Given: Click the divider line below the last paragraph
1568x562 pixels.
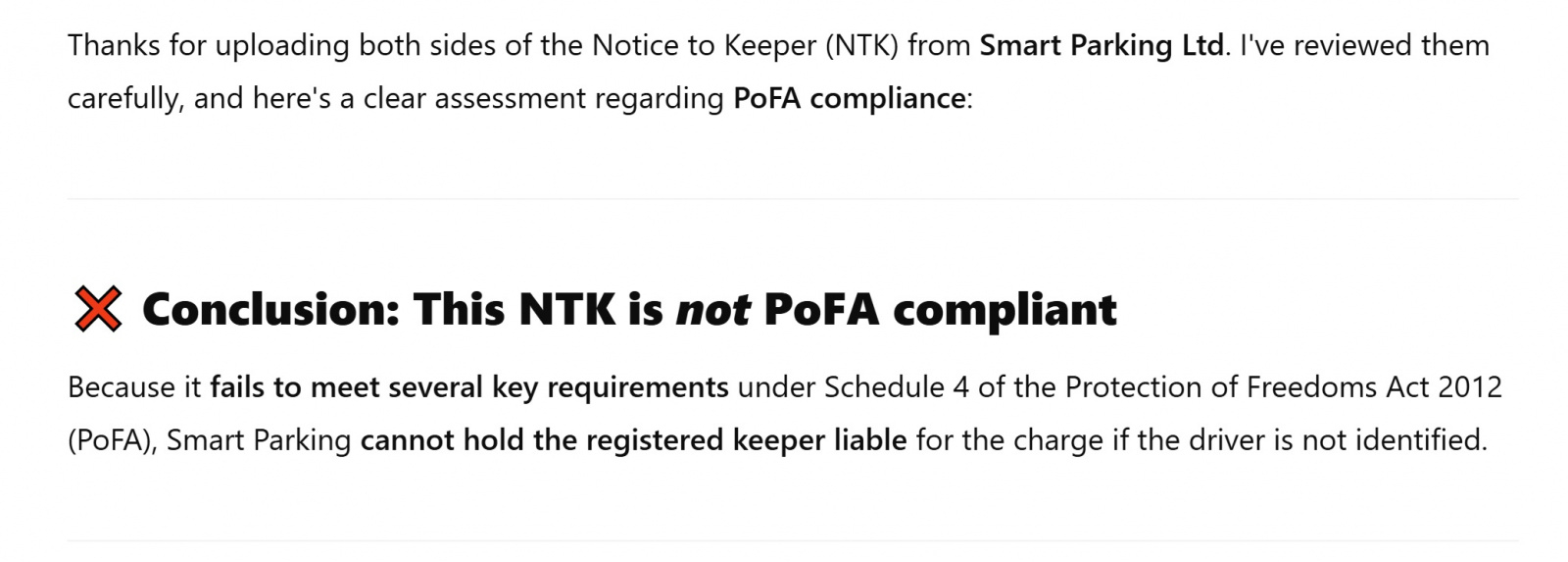Looking at the screenshot, I should click(x=792, y=540).
